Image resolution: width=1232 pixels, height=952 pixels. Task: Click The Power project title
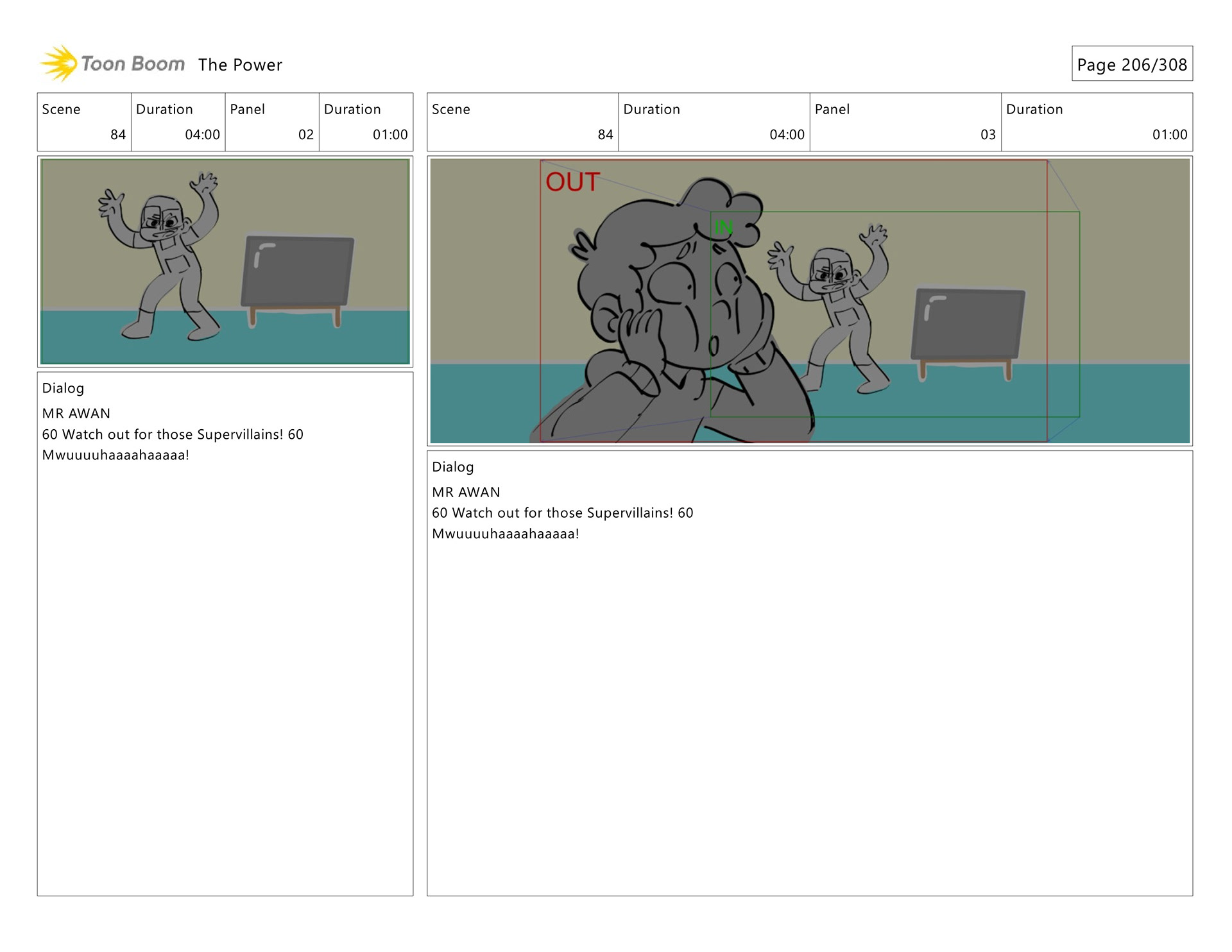(240, 65)
